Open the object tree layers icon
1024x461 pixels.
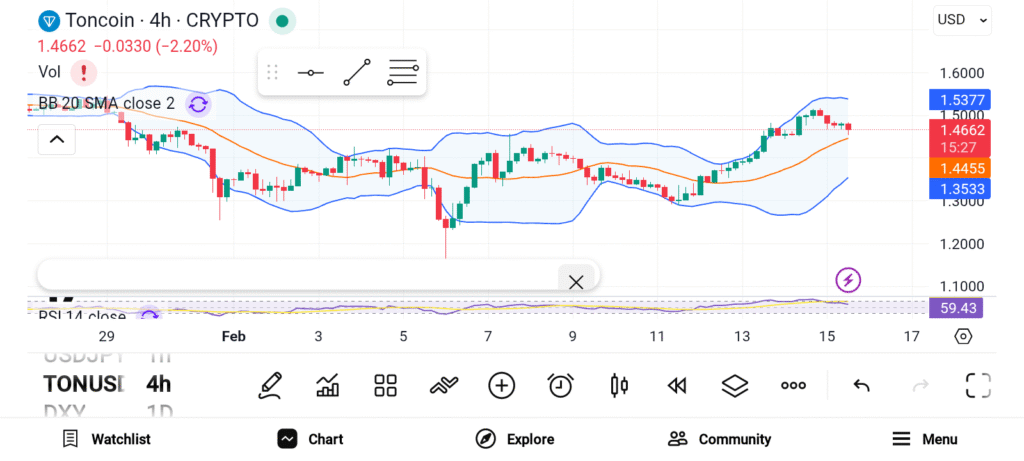[x=735, y=385]
